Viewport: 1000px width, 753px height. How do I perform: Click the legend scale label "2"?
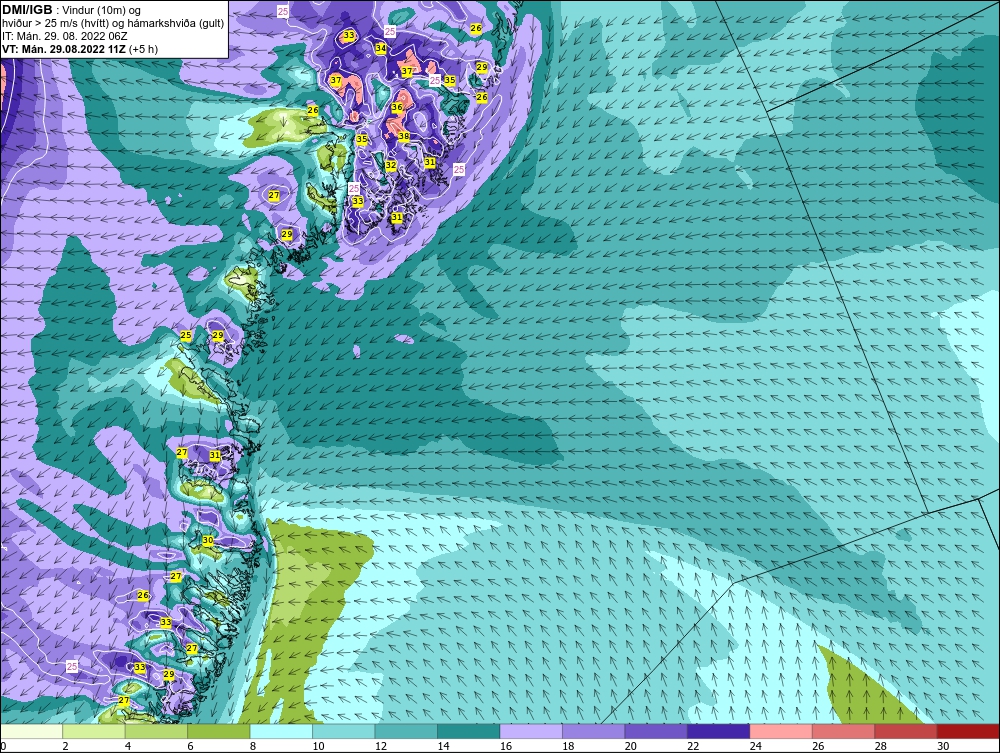pyautogui.click(x=66, y=746)
